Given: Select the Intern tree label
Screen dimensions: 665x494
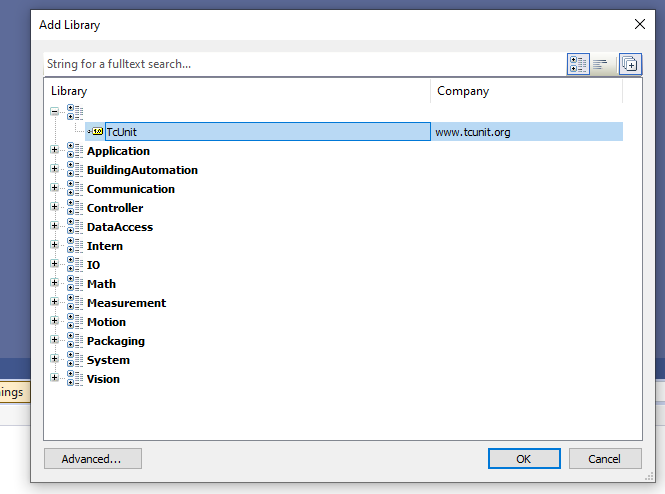Looking at the screenshot, I should click(105, 246).
